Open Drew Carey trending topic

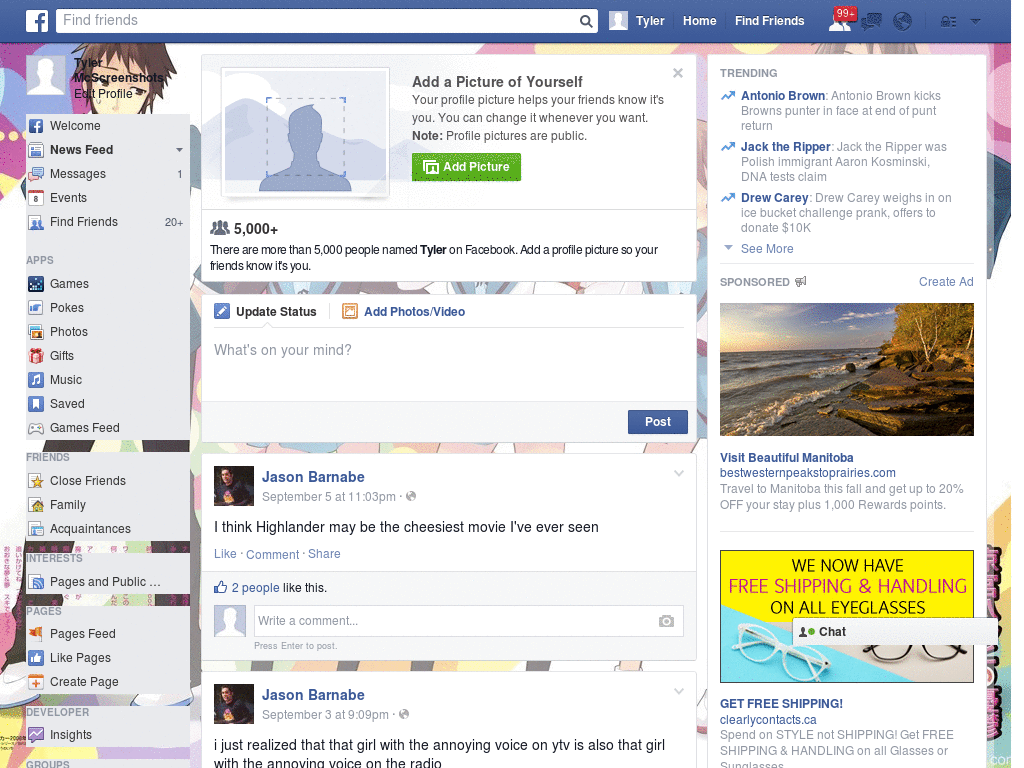click(775, 198)
